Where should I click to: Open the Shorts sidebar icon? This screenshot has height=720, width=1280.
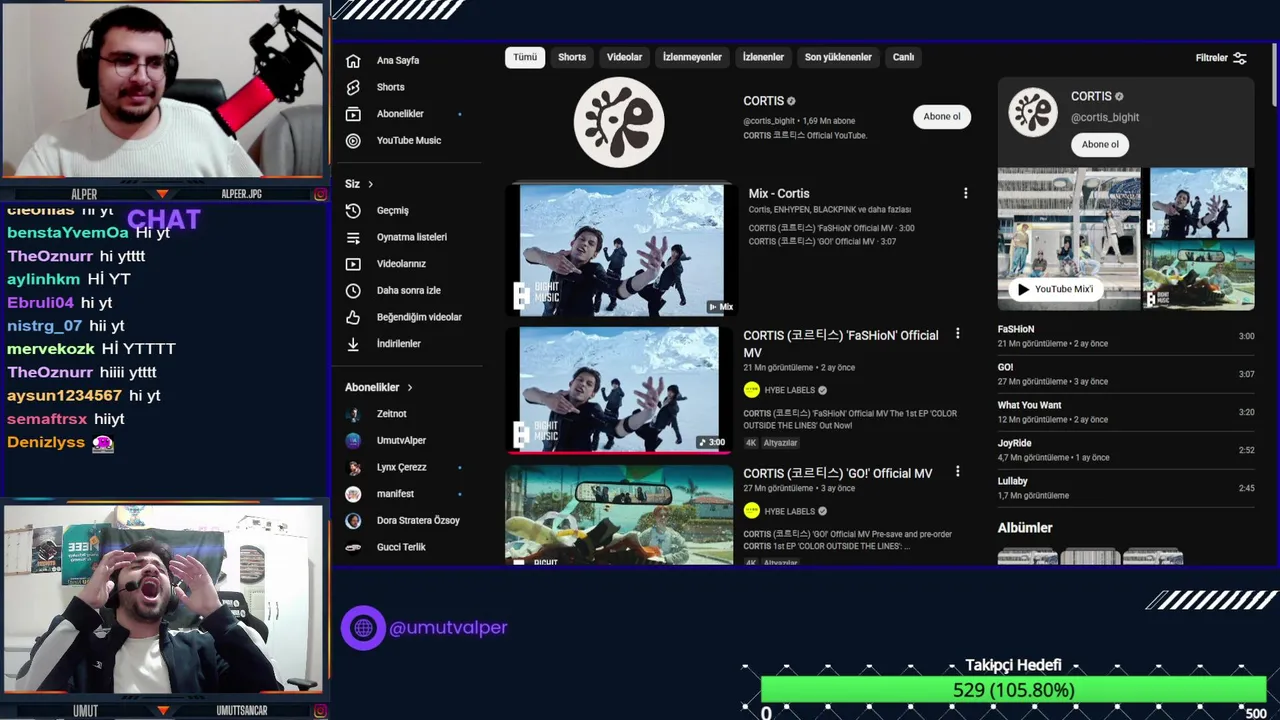pyautogui.click(x=353, y=88)
